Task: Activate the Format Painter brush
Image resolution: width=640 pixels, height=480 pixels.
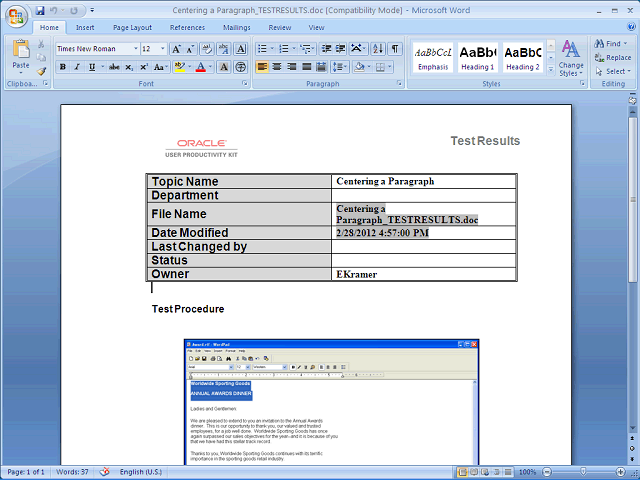Action: pos(41,71)
